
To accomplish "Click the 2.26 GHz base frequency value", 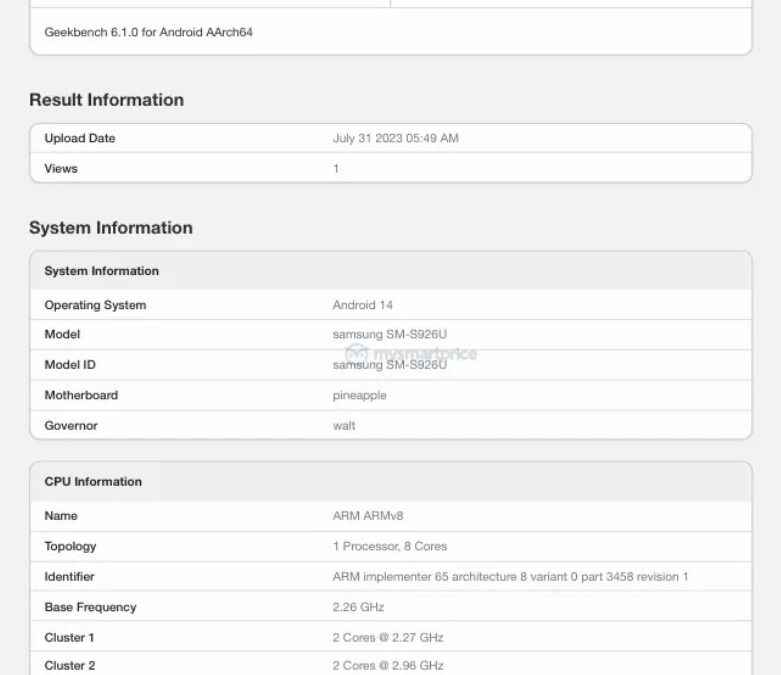I will pos(358,607).
